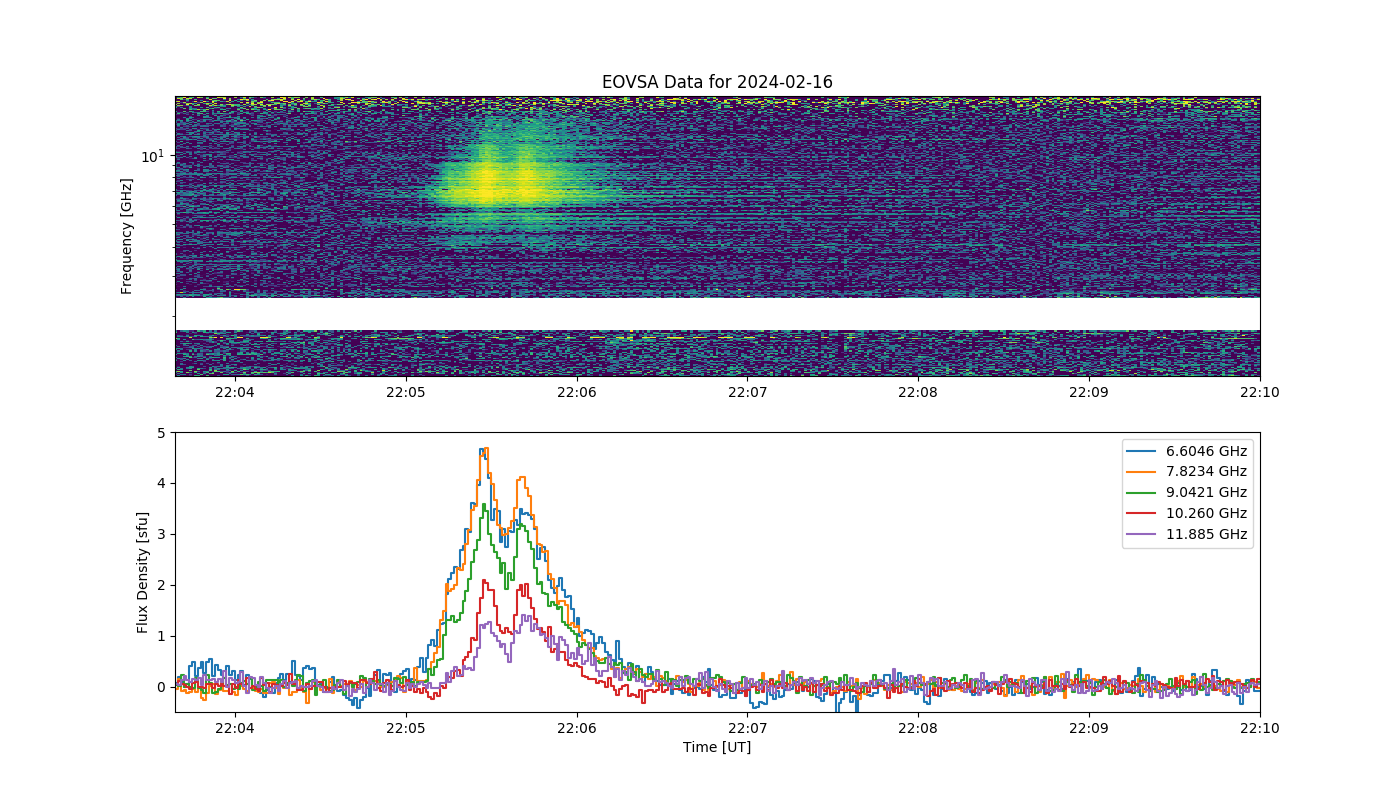Click the 9.0421 GHz legend label
Screen dimensions: 1400x800
click(x=1207, y=492)
